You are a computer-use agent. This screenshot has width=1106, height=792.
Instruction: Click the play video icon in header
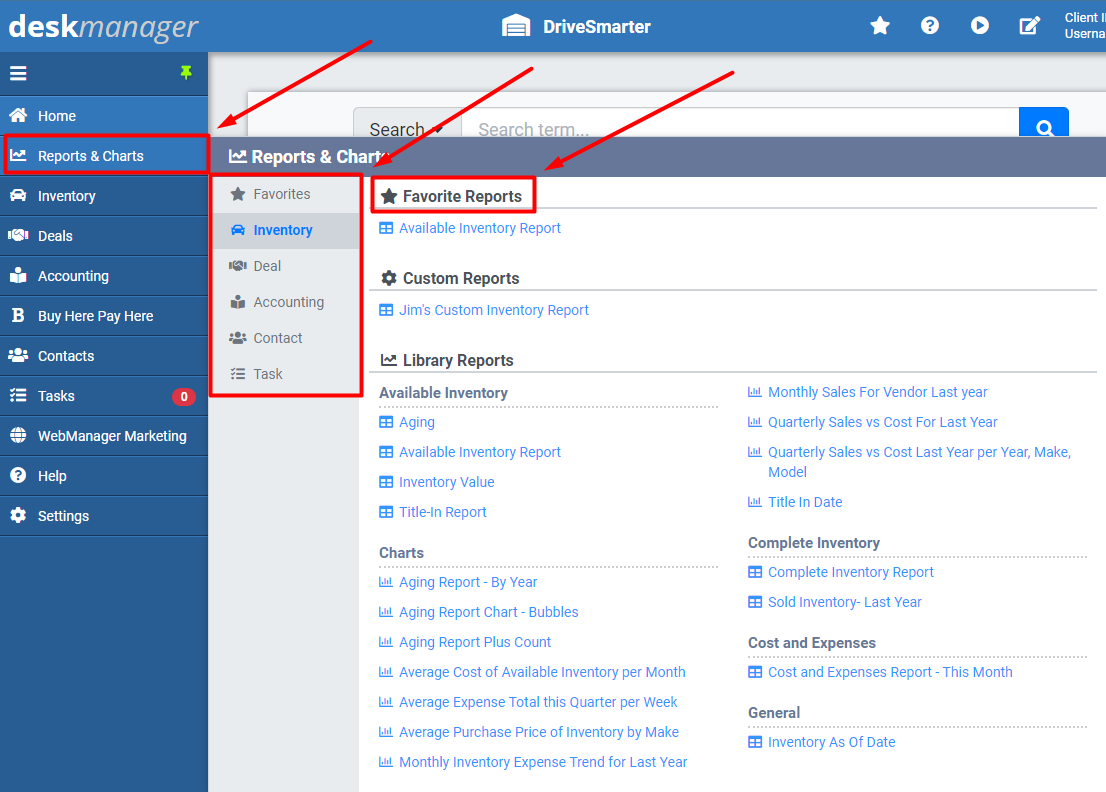click(x=980, y=26)
